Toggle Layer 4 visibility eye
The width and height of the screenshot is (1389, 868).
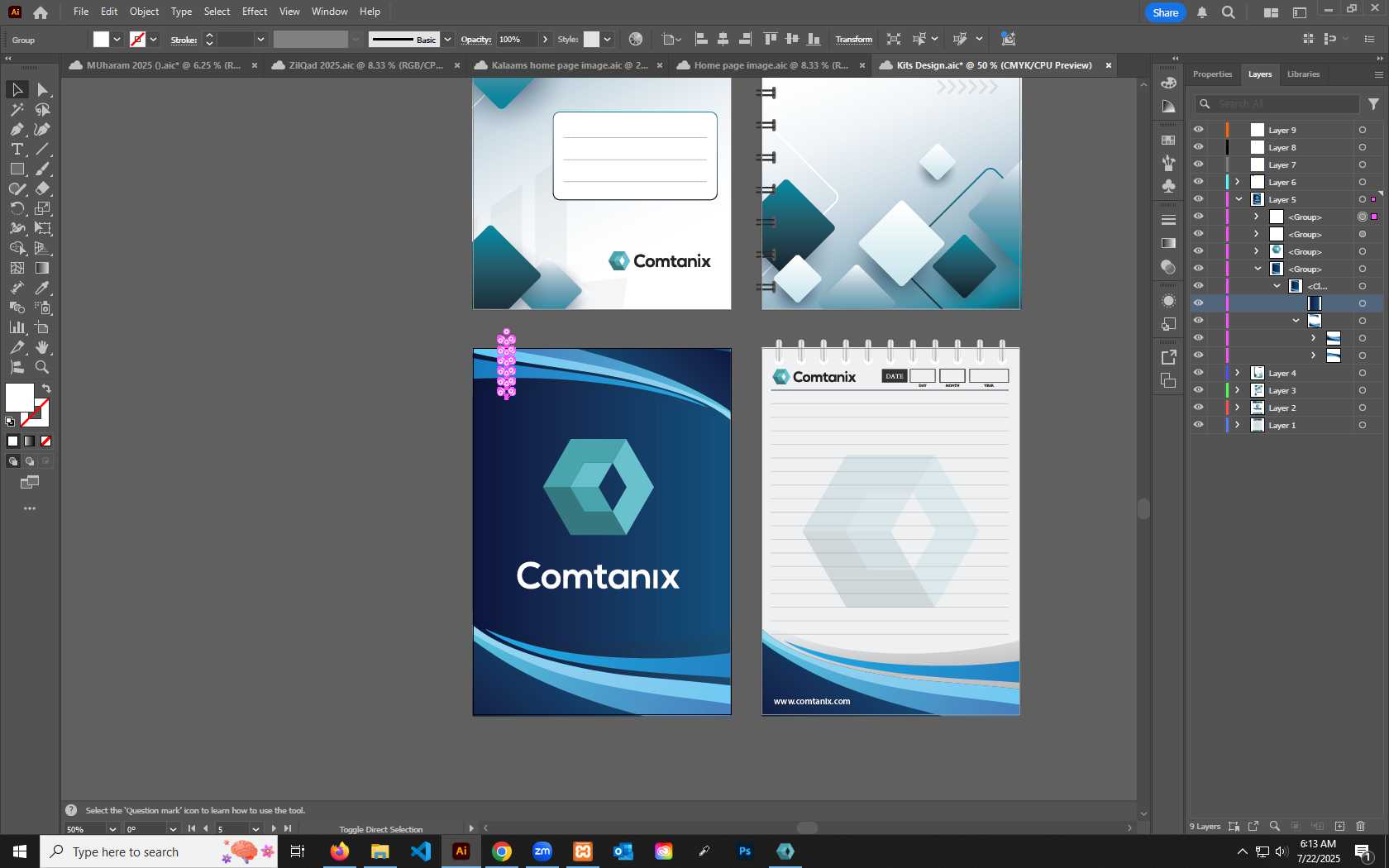(1198, 373)
